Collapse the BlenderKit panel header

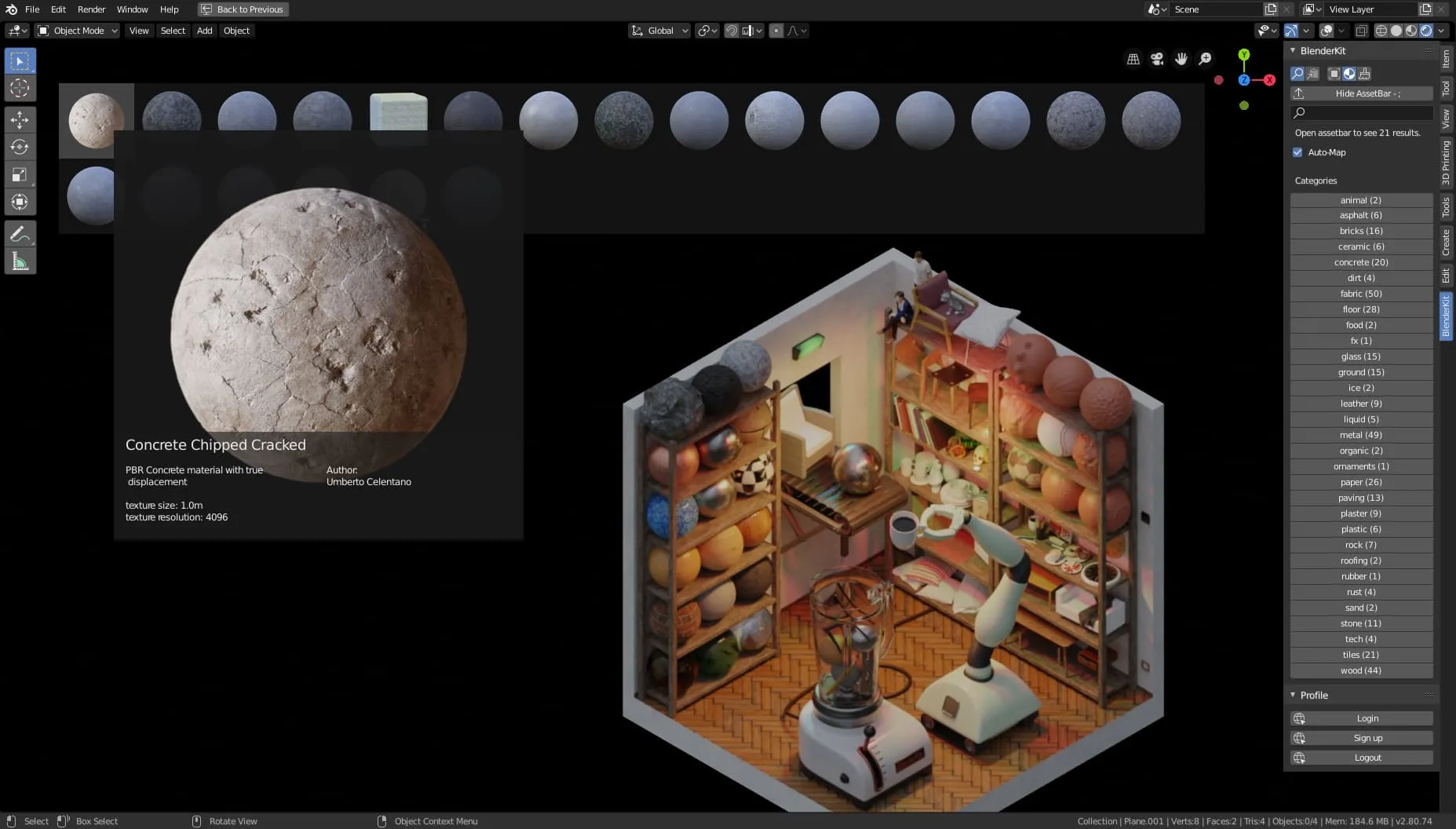pyautogui.click(x=1294, y=50)
